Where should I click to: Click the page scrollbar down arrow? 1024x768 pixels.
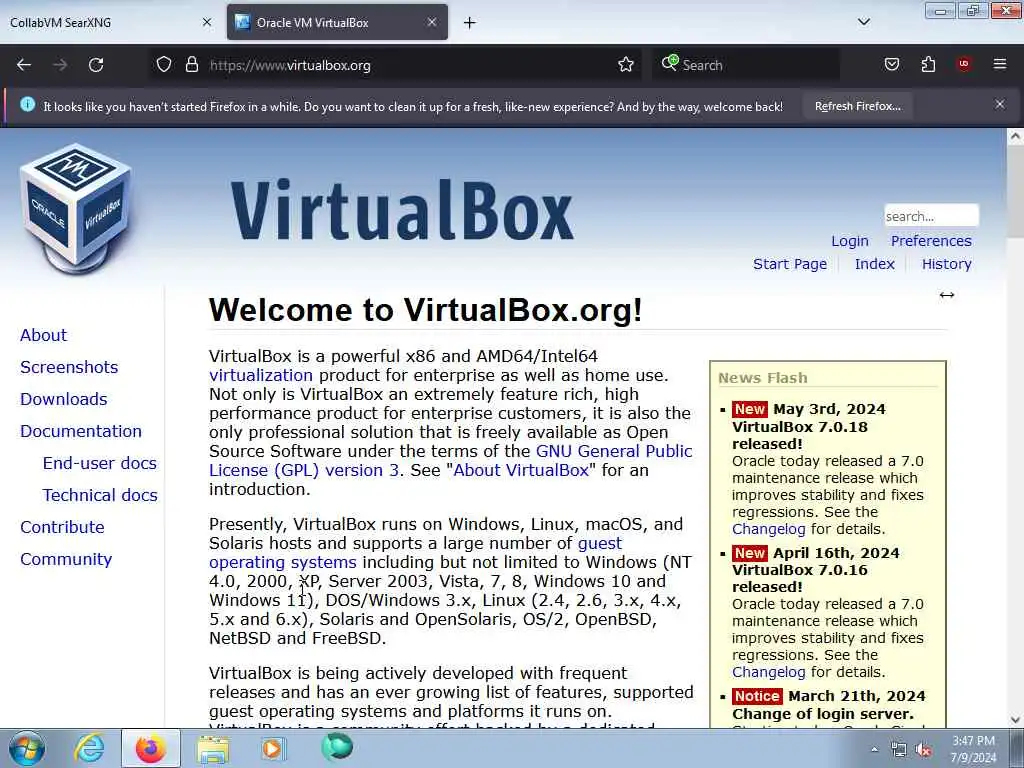coord(1015,720)
